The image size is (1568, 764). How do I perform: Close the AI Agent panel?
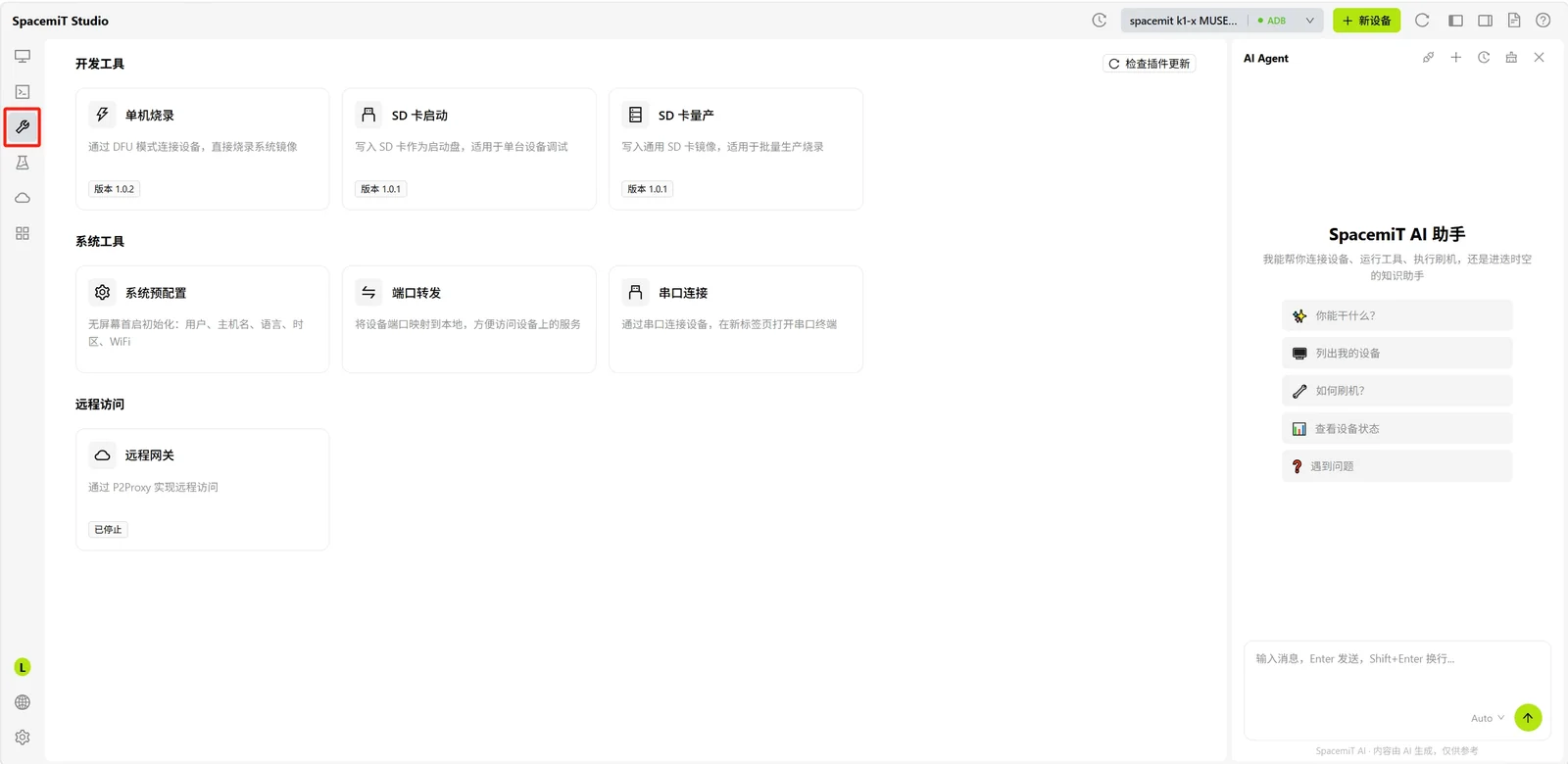tap(1540, 58)
